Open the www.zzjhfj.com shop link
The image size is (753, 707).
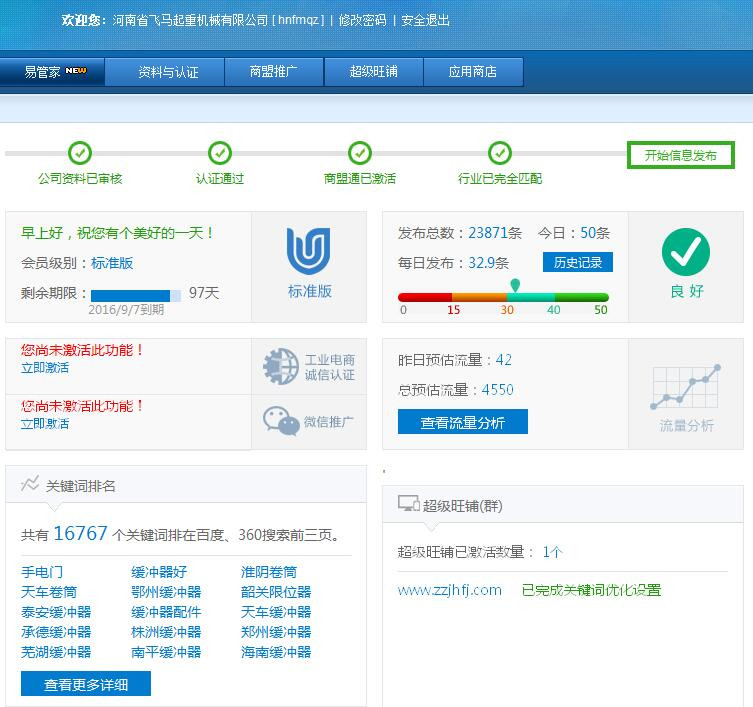coord(449,590)
